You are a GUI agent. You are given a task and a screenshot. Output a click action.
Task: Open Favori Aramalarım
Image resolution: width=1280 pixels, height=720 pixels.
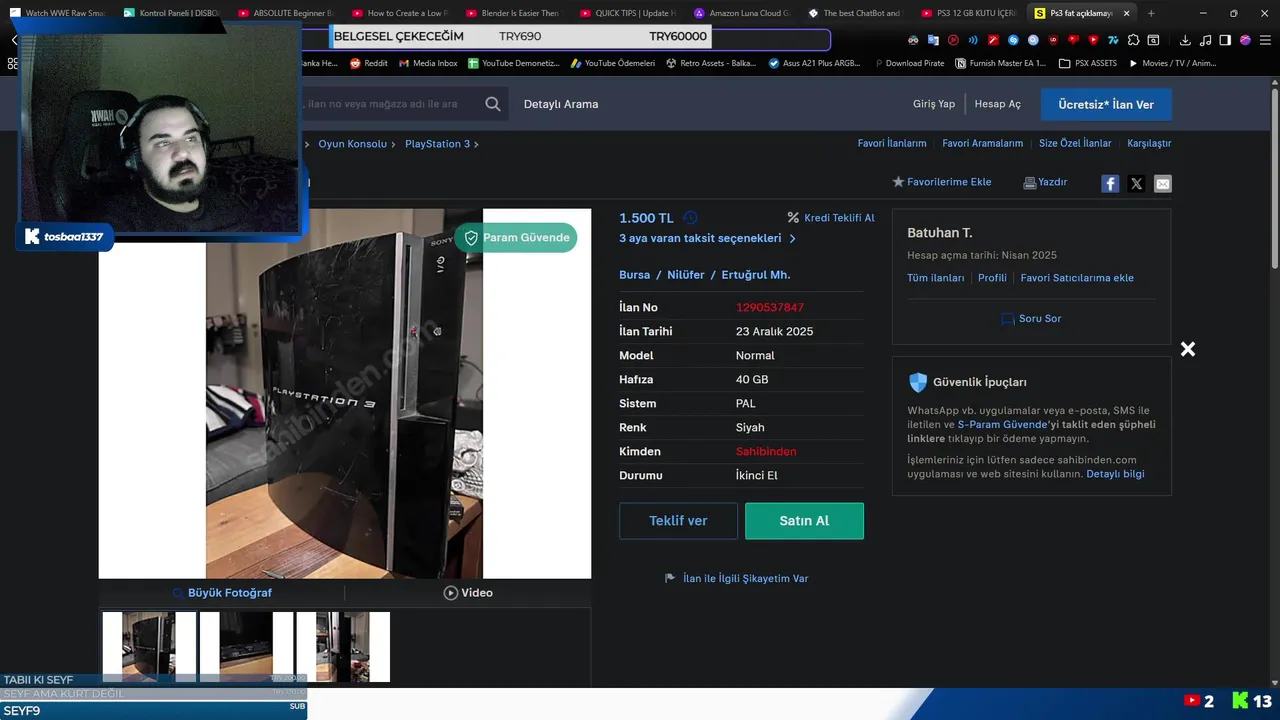(982, 143)
